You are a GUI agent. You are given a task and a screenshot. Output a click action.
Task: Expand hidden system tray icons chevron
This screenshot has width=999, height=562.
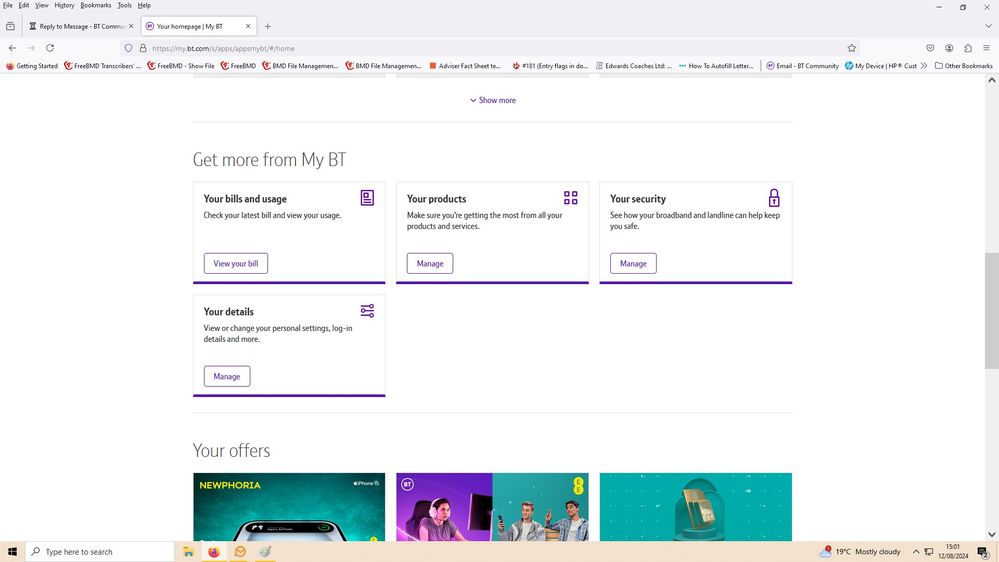[x=916, y=552]
